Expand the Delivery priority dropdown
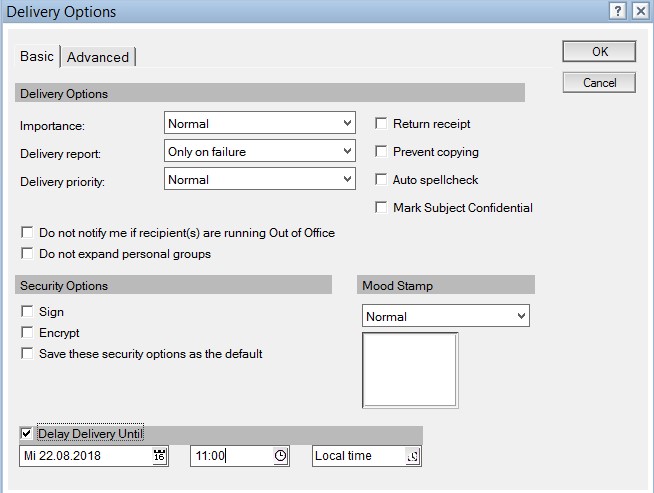The width and height of the screenshot is (654, 493). coord(347,179)
